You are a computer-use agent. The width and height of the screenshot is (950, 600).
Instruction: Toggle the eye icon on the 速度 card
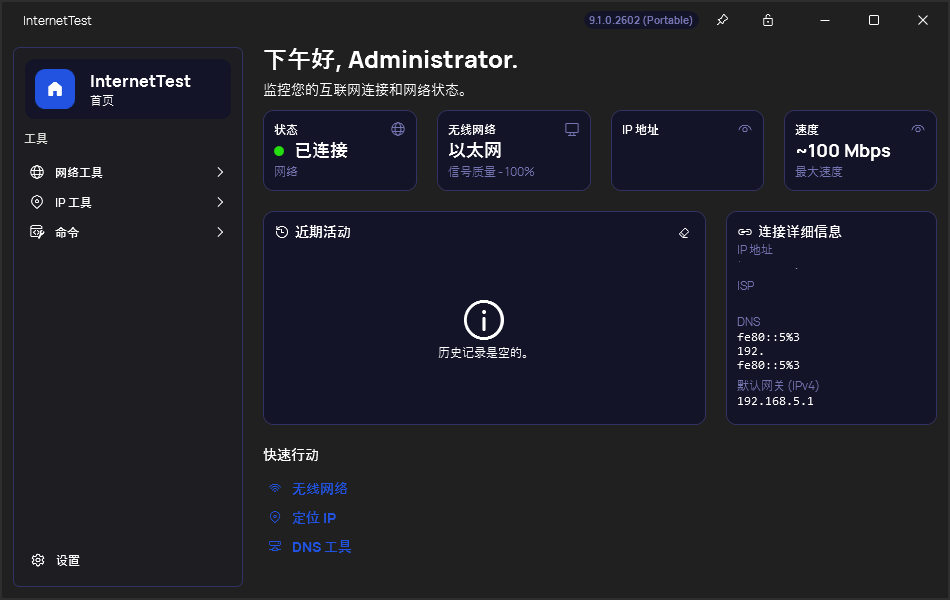[x=918, y=129]
